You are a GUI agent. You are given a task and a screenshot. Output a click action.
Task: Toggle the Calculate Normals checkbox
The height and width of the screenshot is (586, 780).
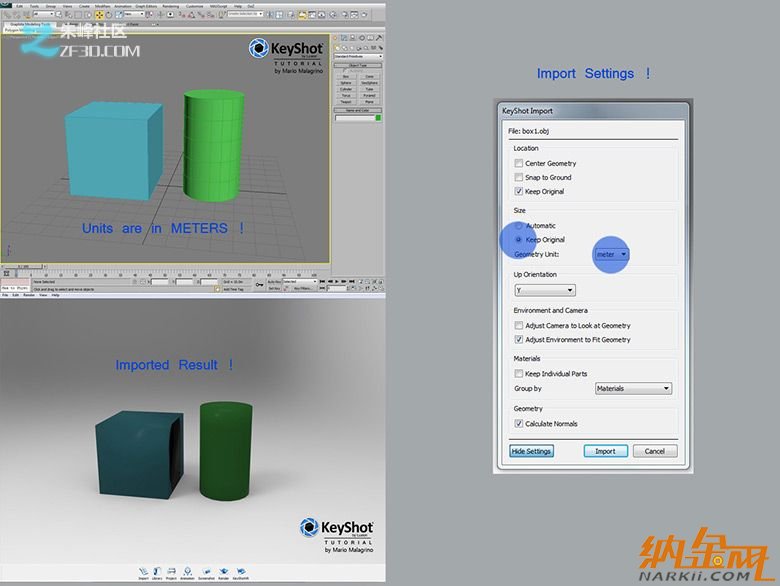pos(518,424)
